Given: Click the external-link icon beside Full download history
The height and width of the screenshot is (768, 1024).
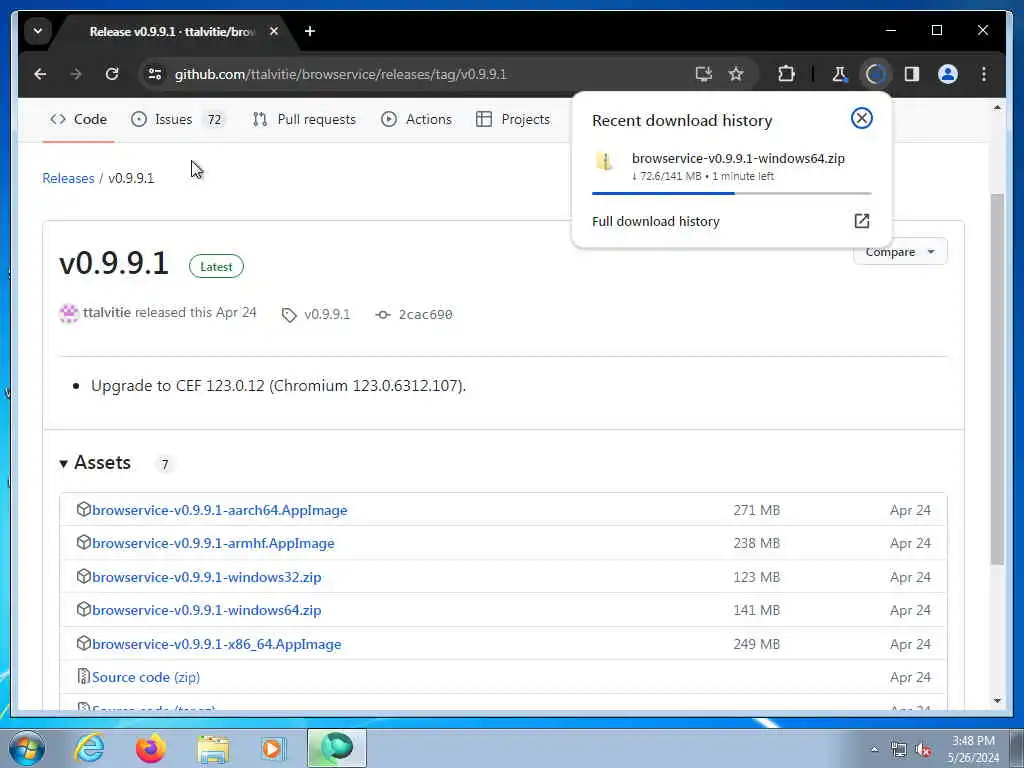Looking at the screenshot, I should 862,221.
